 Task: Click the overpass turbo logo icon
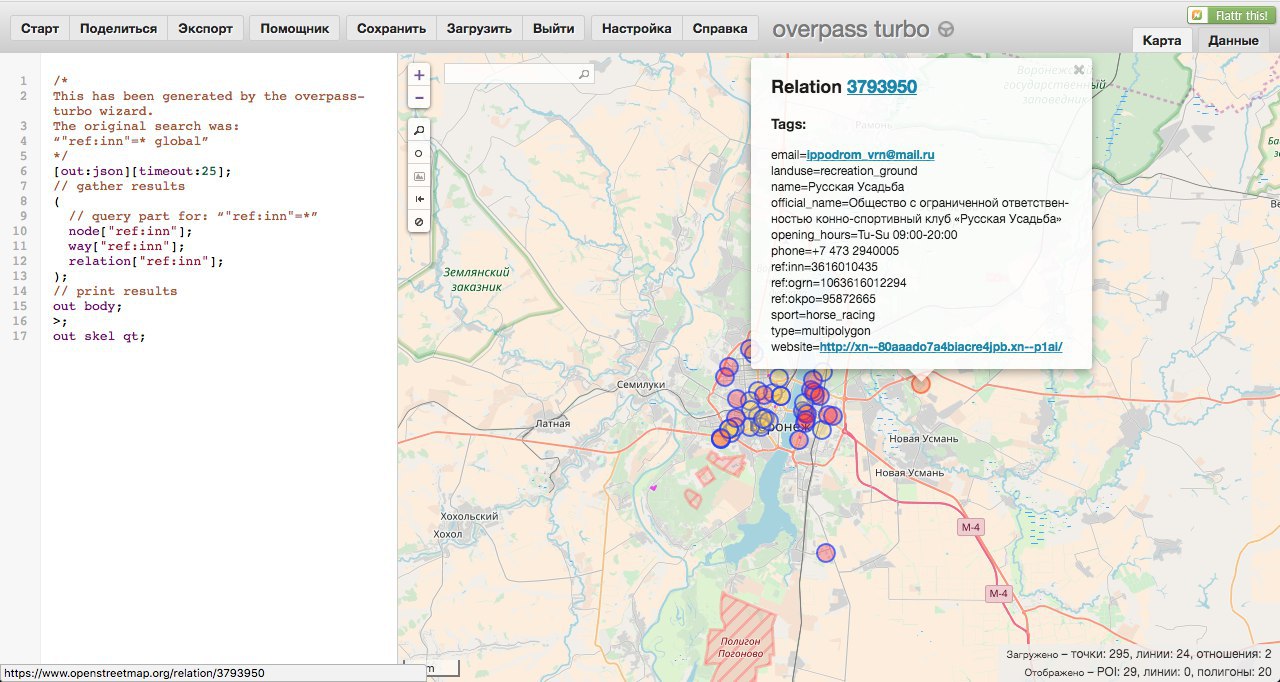(x=946, y=30)
